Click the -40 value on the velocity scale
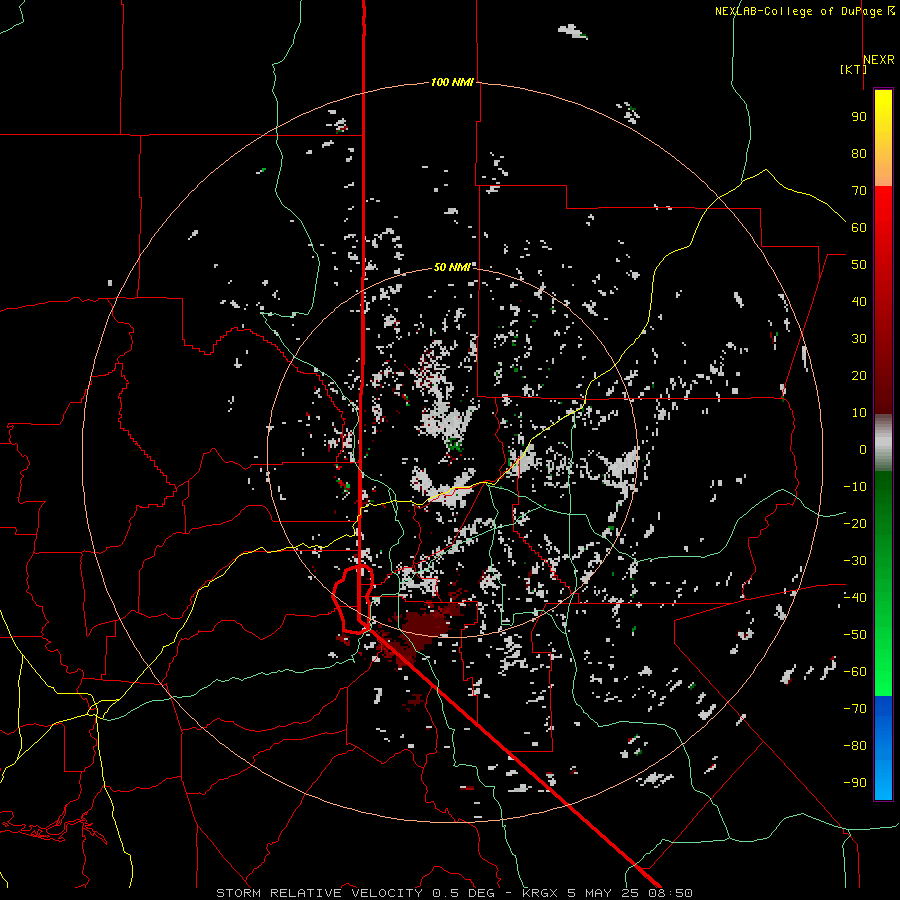This screenshot has width=900, height=900. [855, 598]
